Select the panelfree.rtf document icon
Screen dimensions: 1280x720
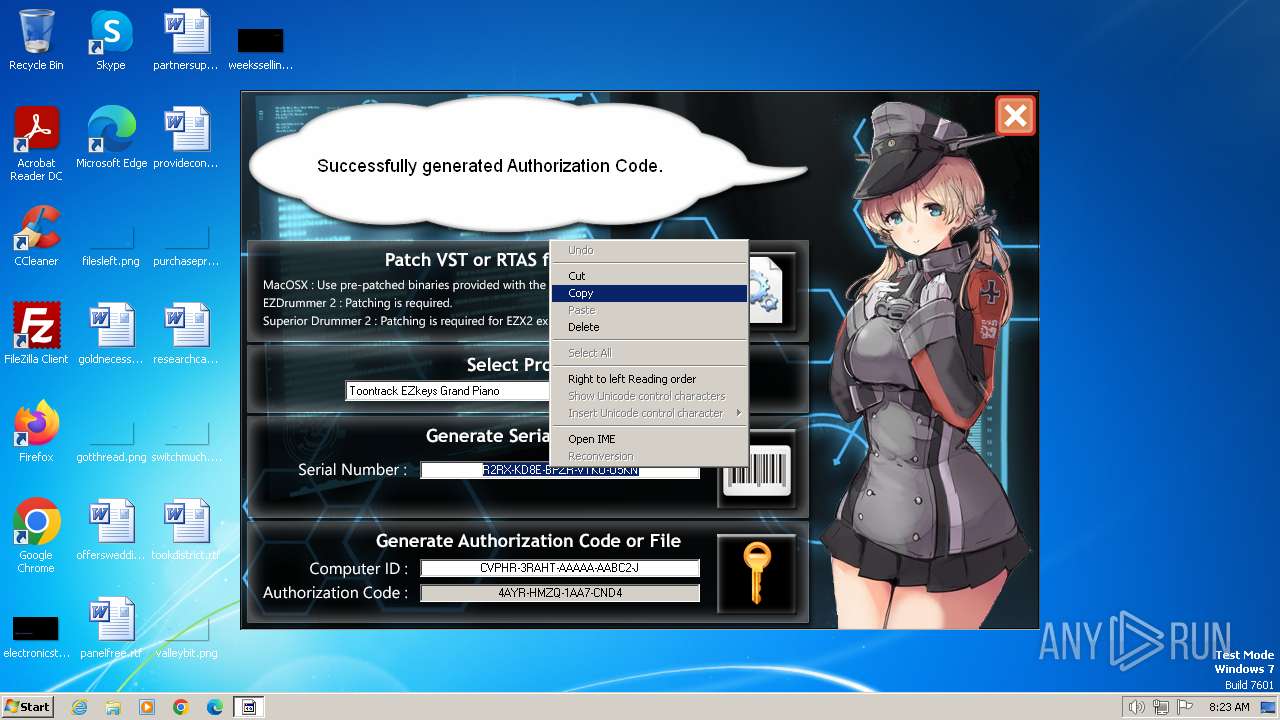[111, 628]
